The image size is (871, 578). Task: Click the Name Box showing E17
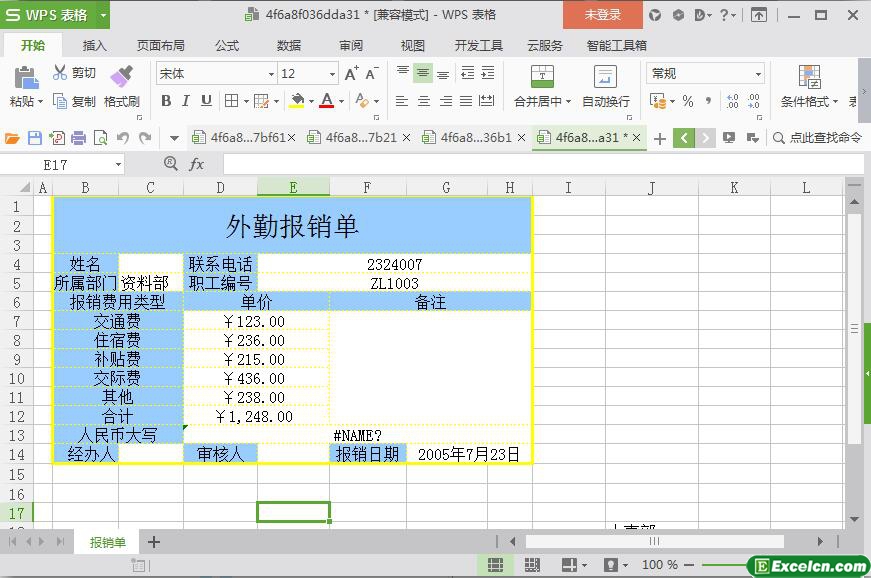point(68,164)
